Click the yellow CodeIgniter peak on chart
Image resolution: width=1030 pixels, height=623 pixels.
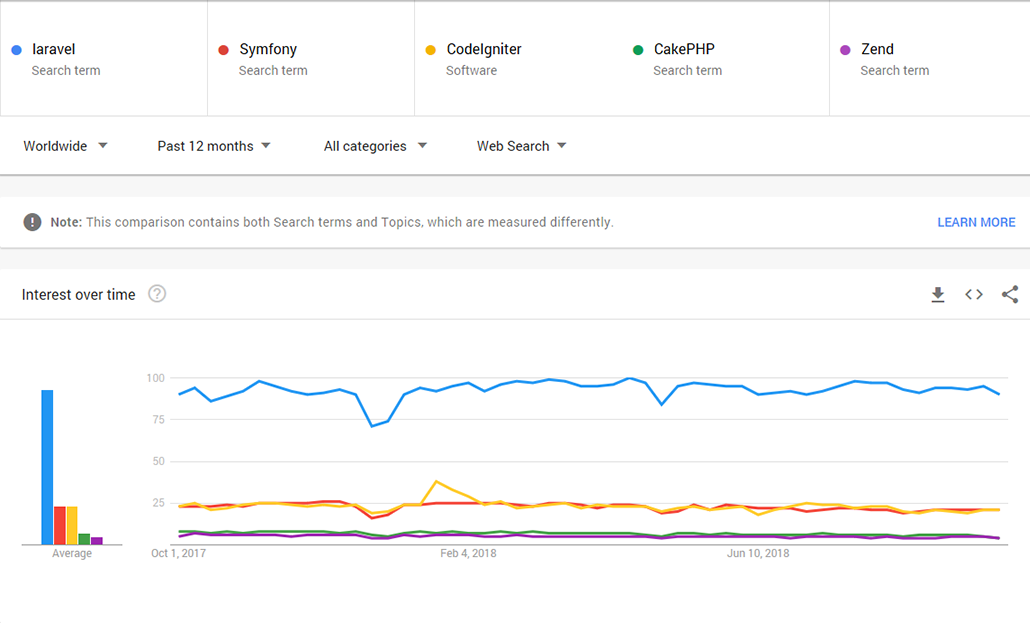(x=436, y=481)
